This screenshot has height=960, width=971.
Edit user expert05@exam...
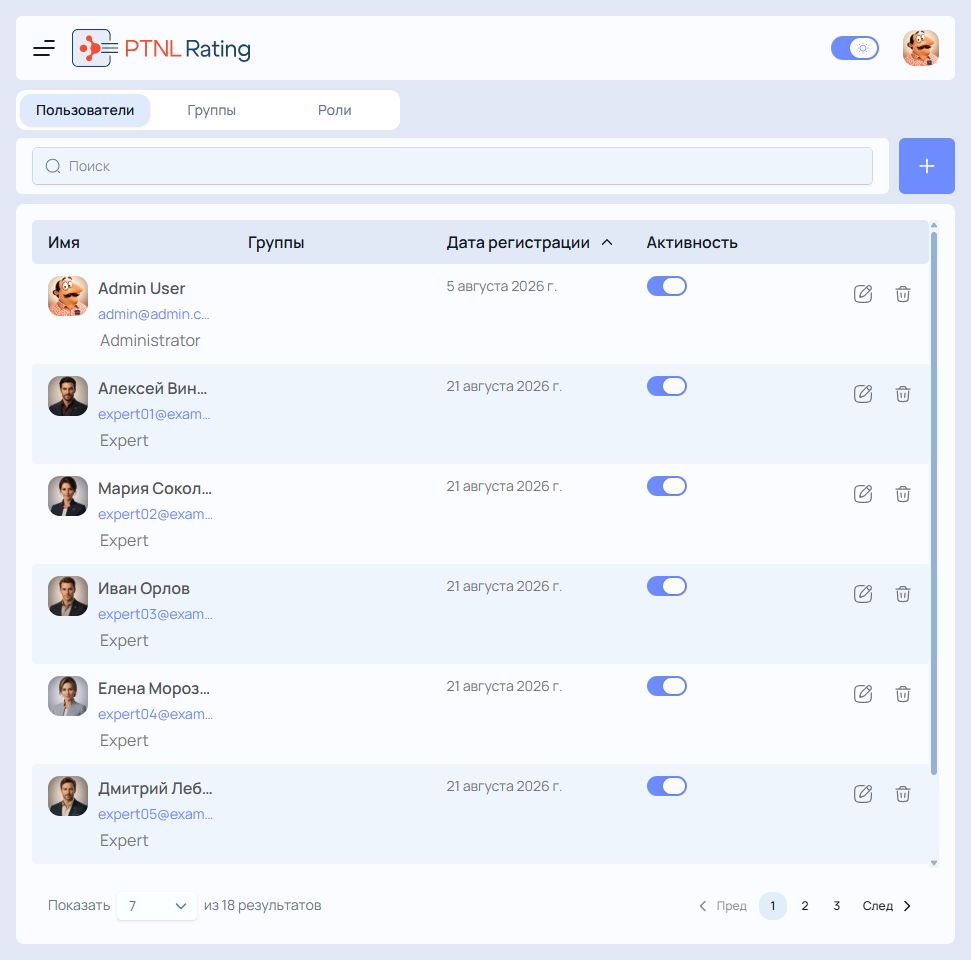(863, 794)
